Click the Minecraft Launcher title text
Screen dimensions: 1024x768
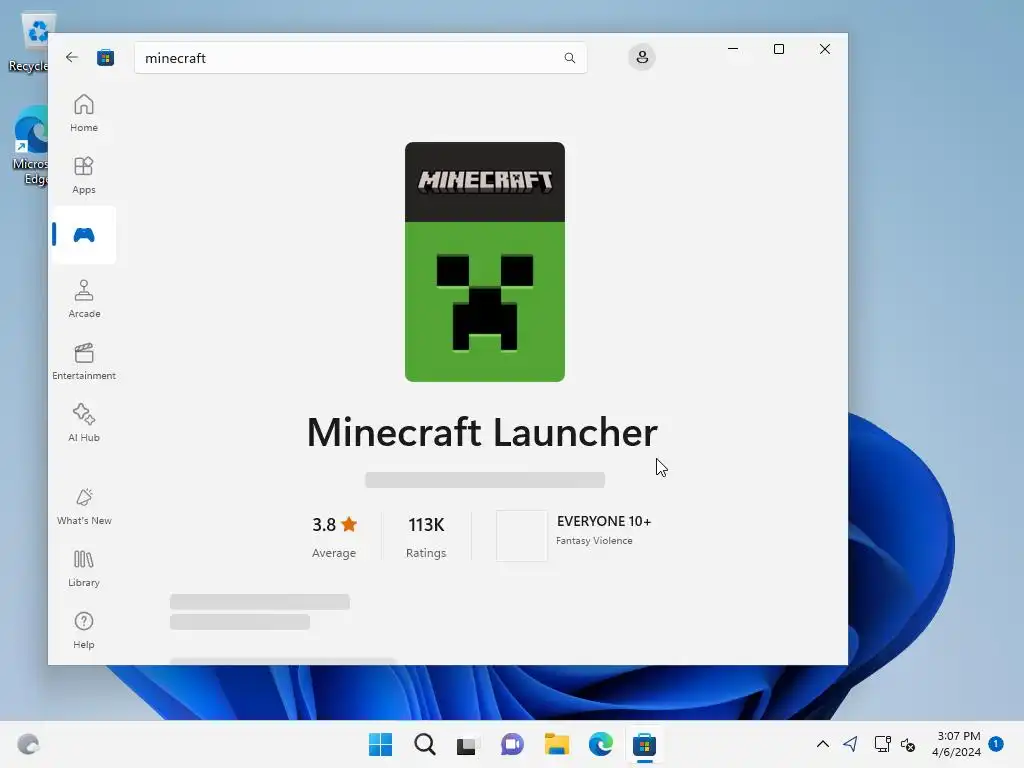(x=482, y=432)
